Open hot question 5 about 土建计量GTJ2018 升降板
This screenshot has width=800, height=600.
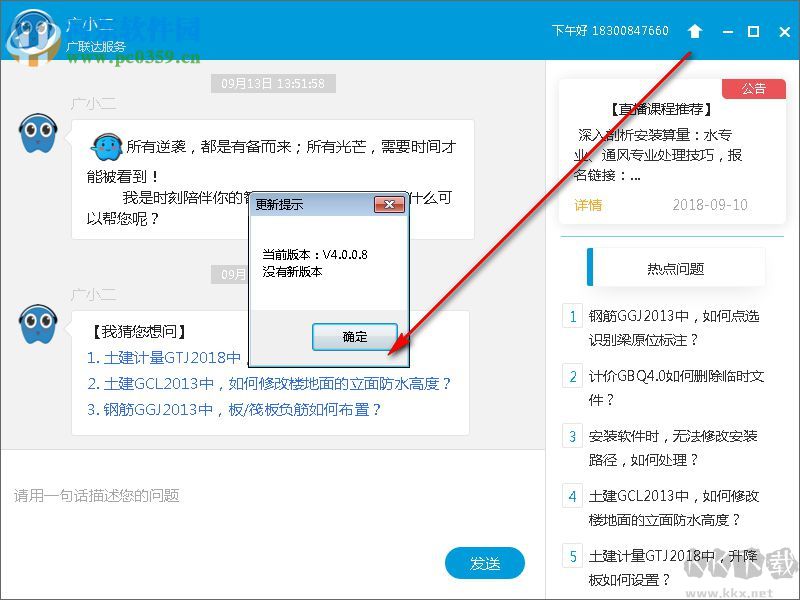673,567
